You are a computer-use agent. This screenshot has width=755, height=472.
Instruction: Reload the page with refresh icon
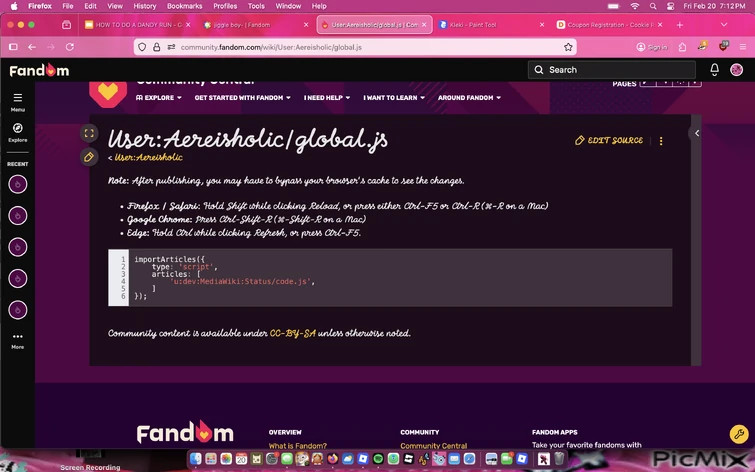70,47
